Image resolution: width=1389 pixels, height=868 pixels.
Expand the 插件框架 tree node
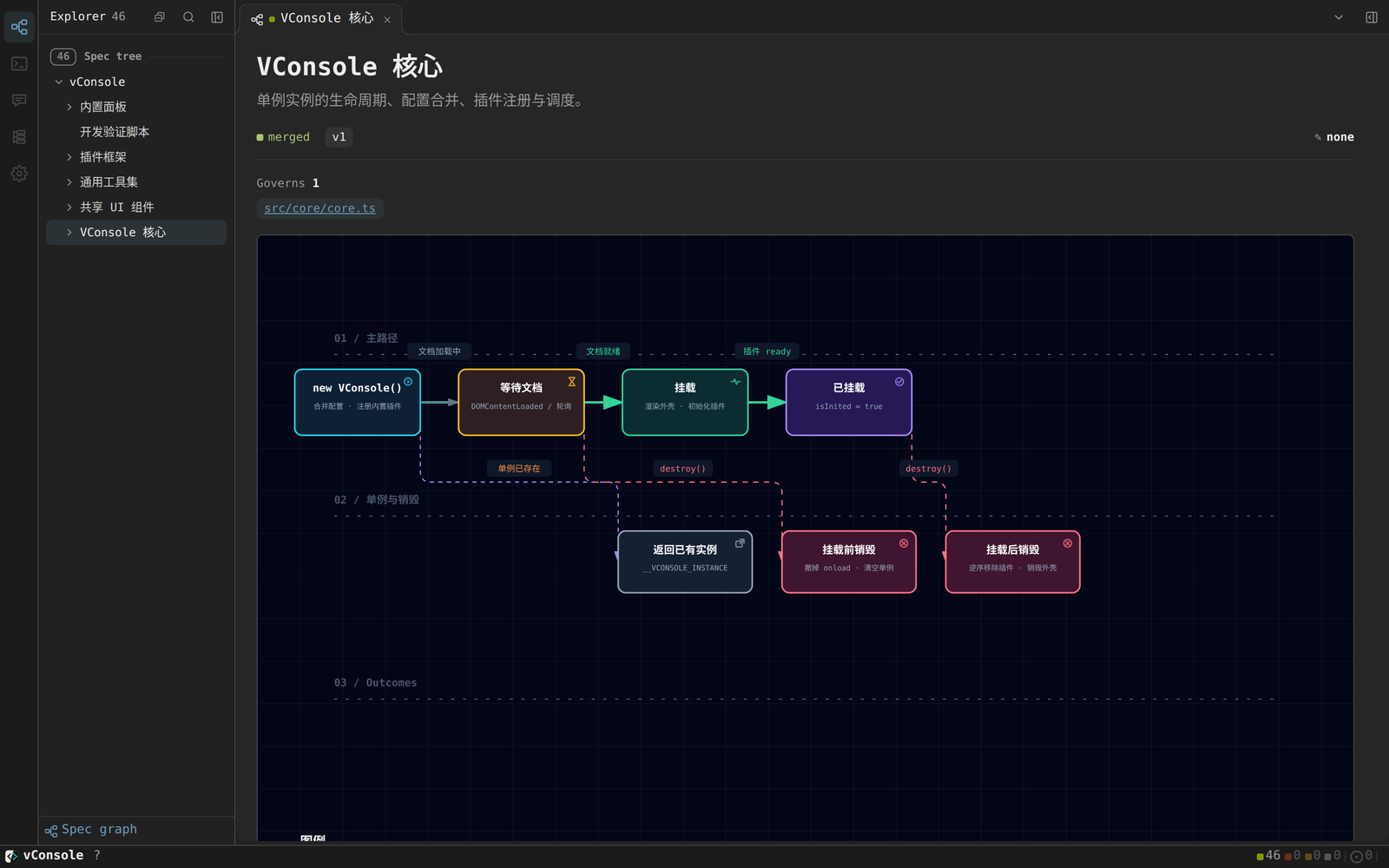click(x=69, y=158)
